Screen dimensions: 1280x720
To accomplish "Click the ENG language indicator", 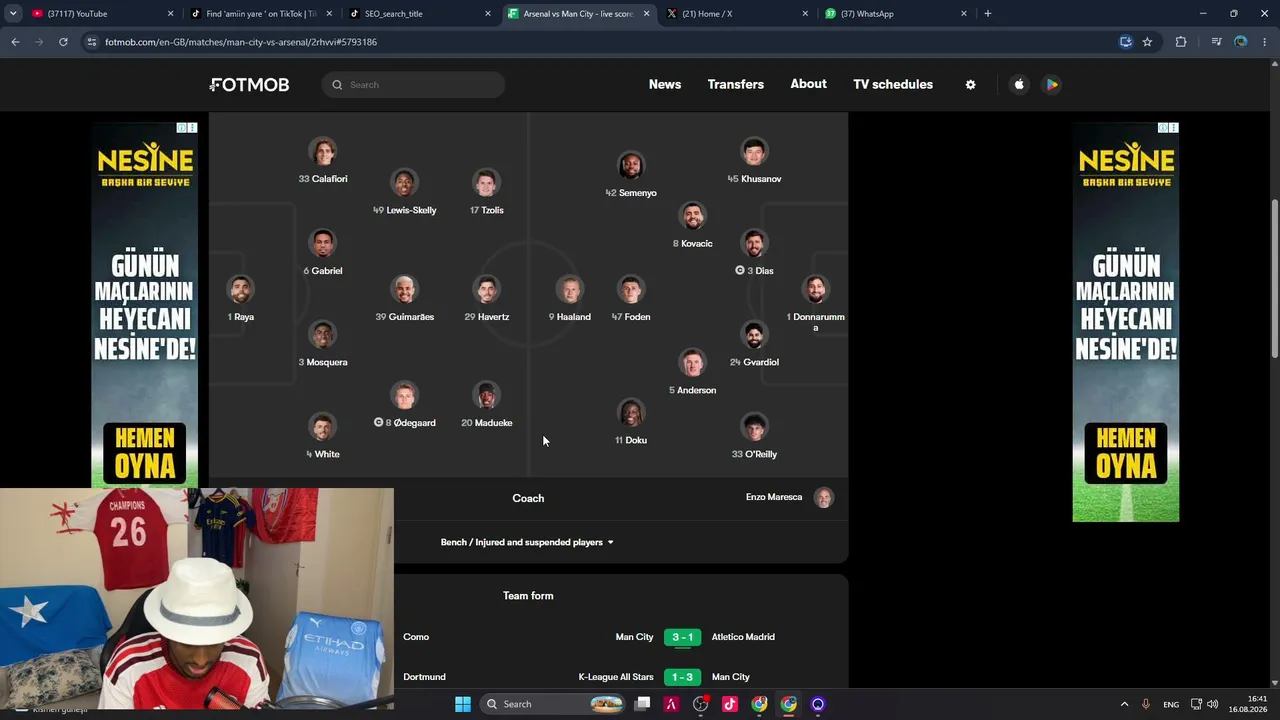I will 1171,704.
